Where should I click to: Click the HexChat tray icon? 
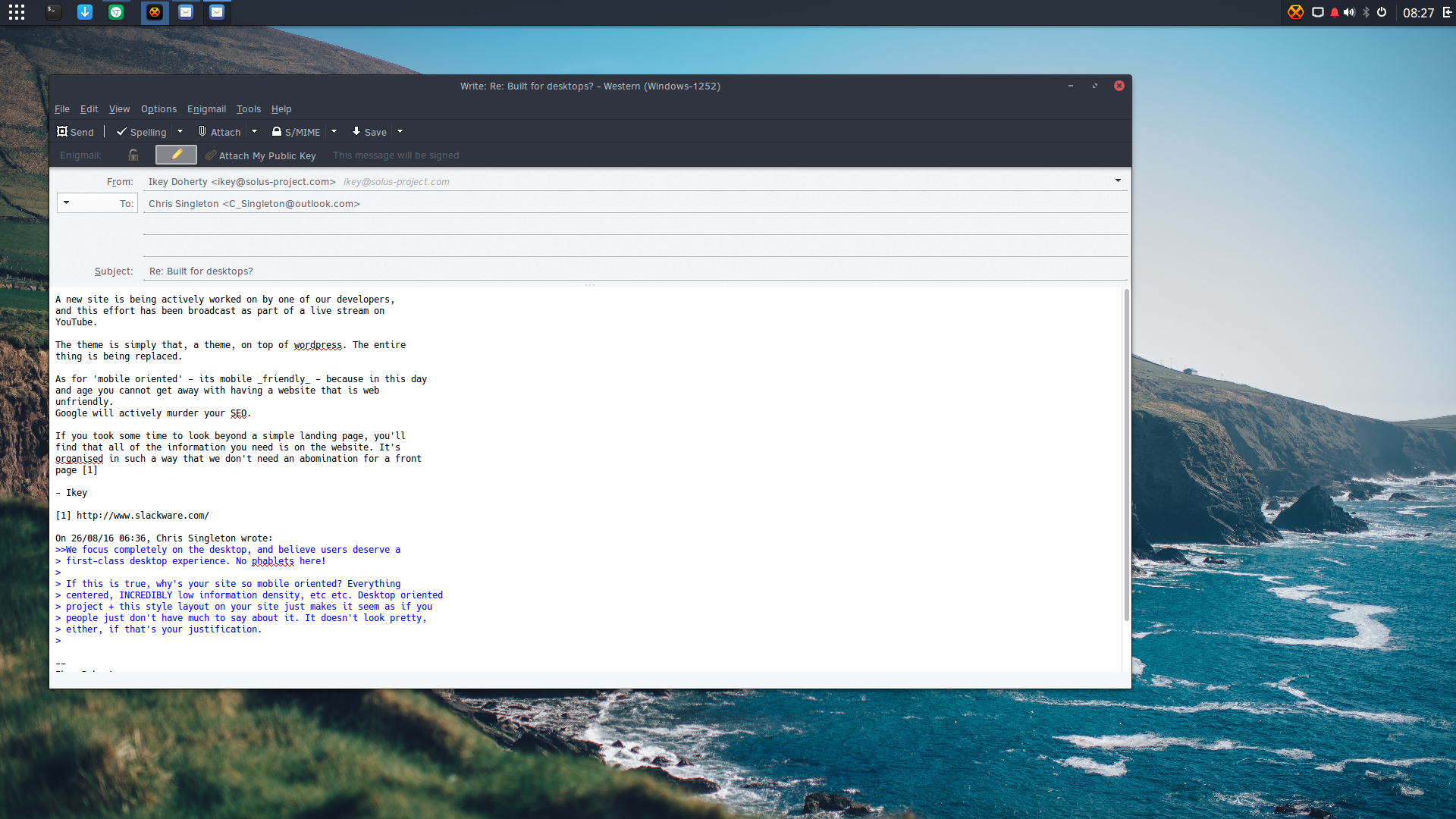1296,12
